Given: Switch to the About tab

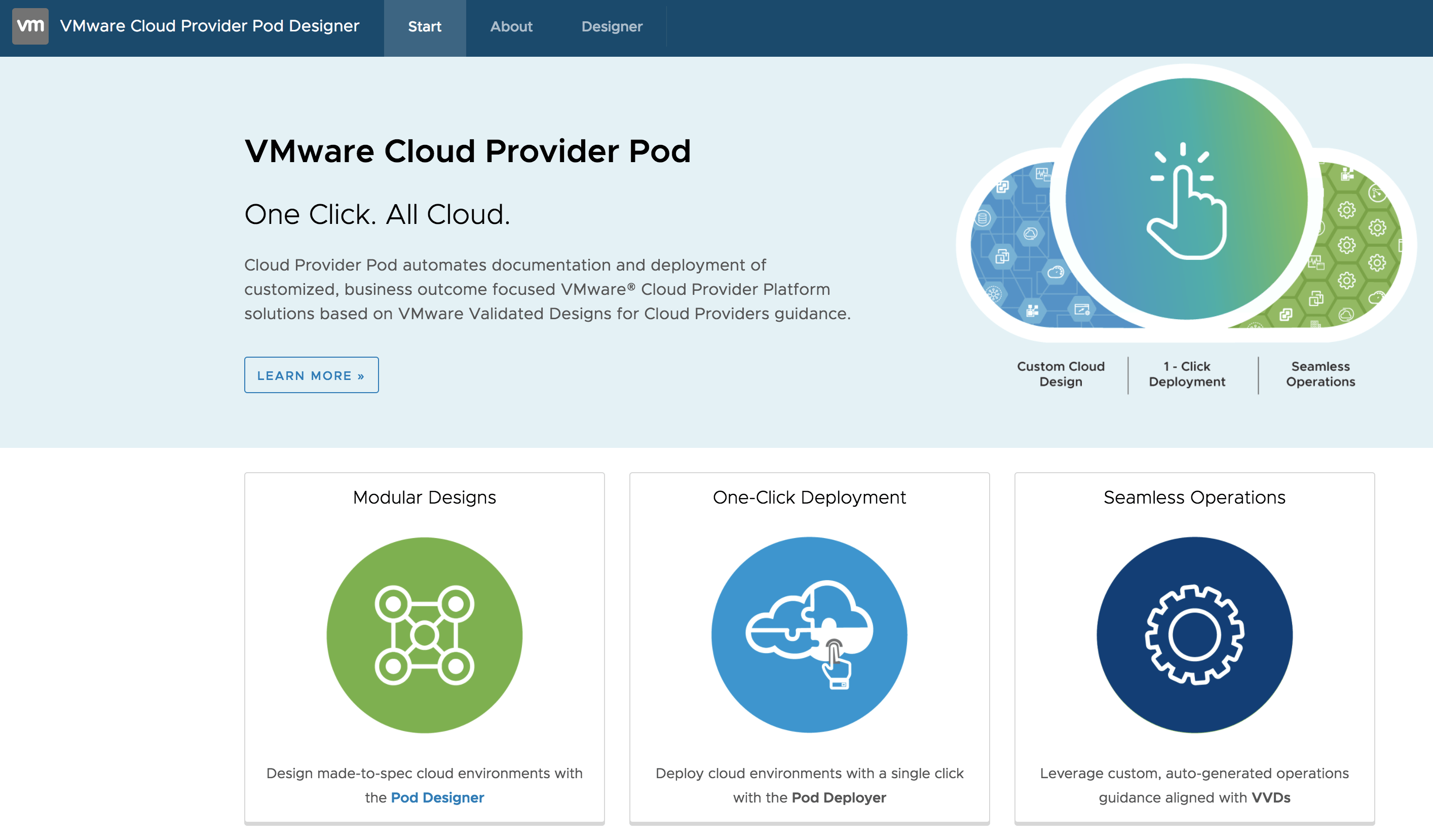Looking at the screenshot, I should coord(511,27).
